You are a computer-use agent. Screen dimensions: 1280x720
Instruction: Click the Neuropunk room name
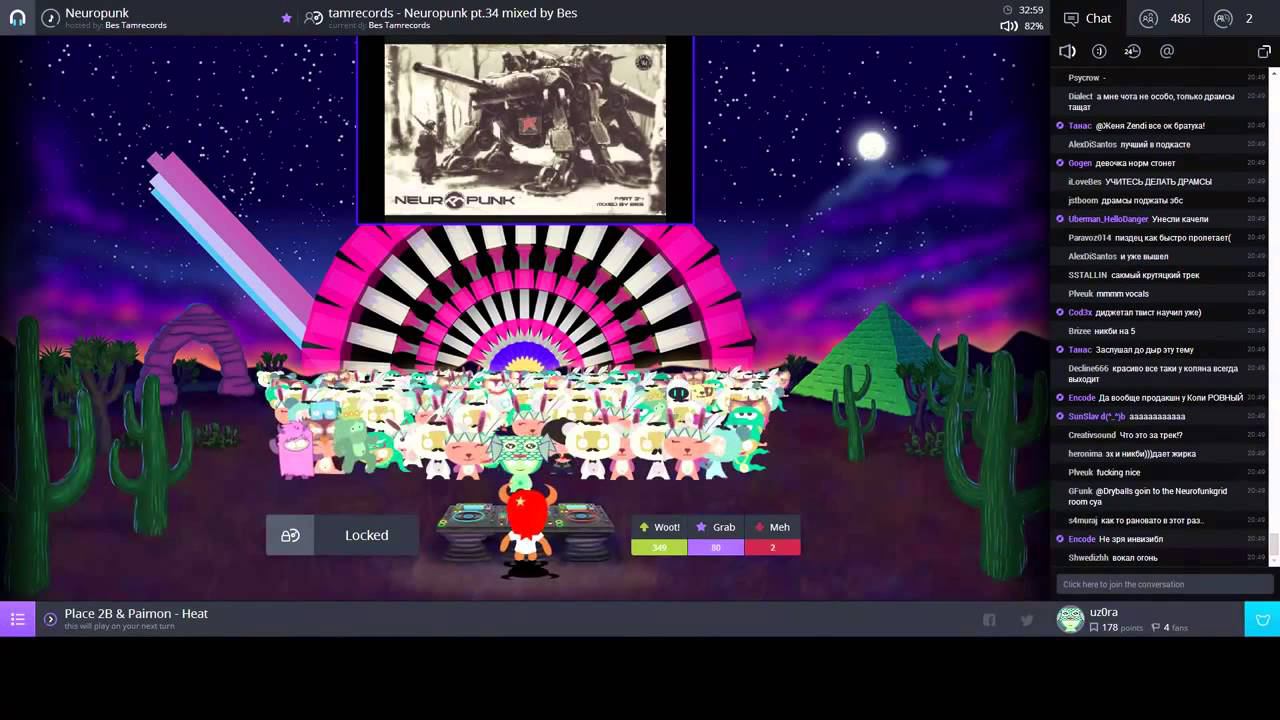click(97, 13)
